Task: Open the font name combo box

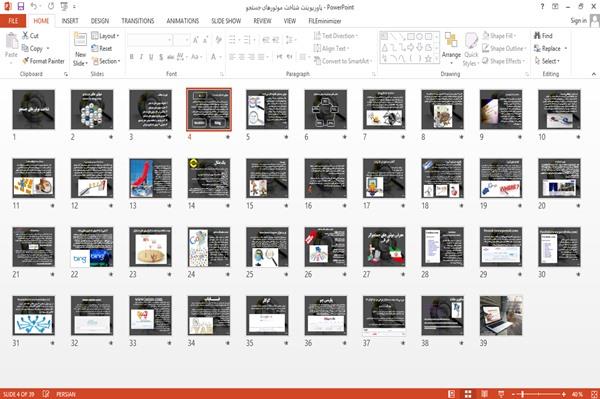Action: (149, 40)
